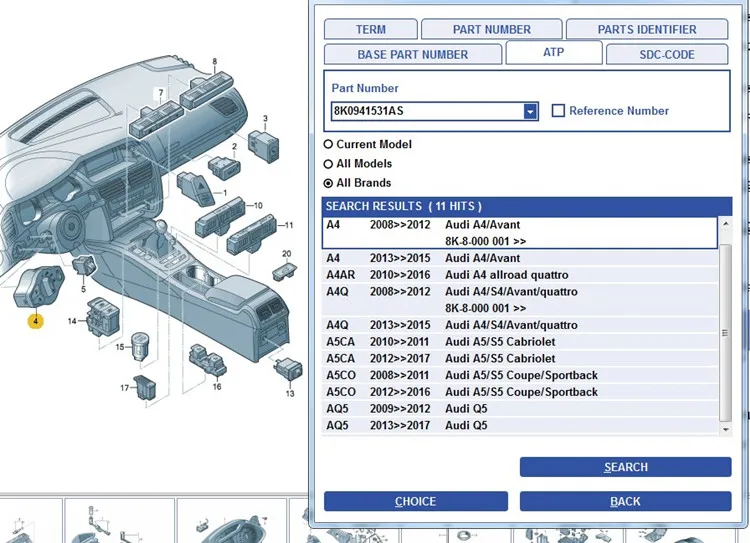This screenshot has width=750, height=543.
Task: Click the search results scrollbar thumb
Action: 726,333
